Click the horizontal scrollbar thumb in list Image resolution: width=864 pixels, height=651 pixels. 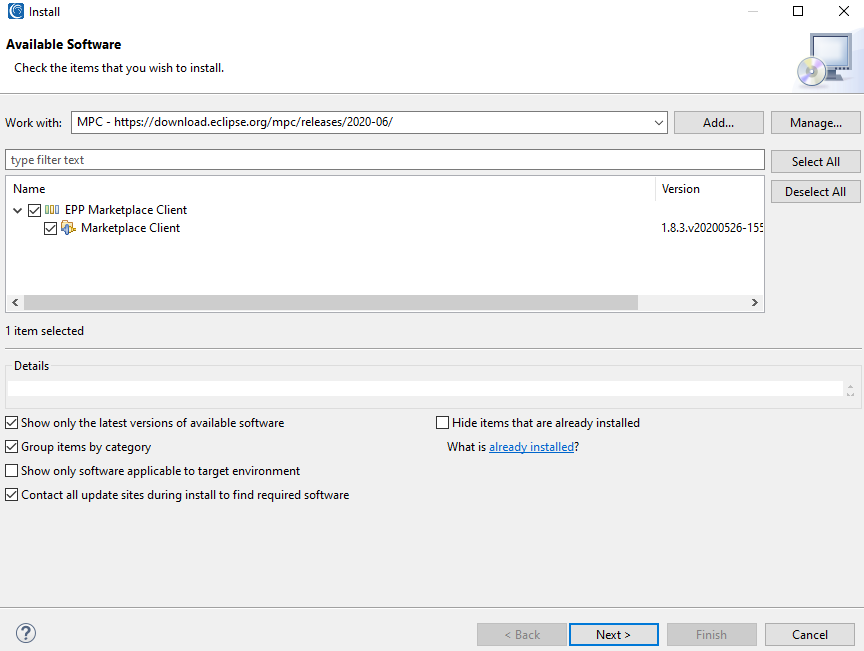[331, 302]
